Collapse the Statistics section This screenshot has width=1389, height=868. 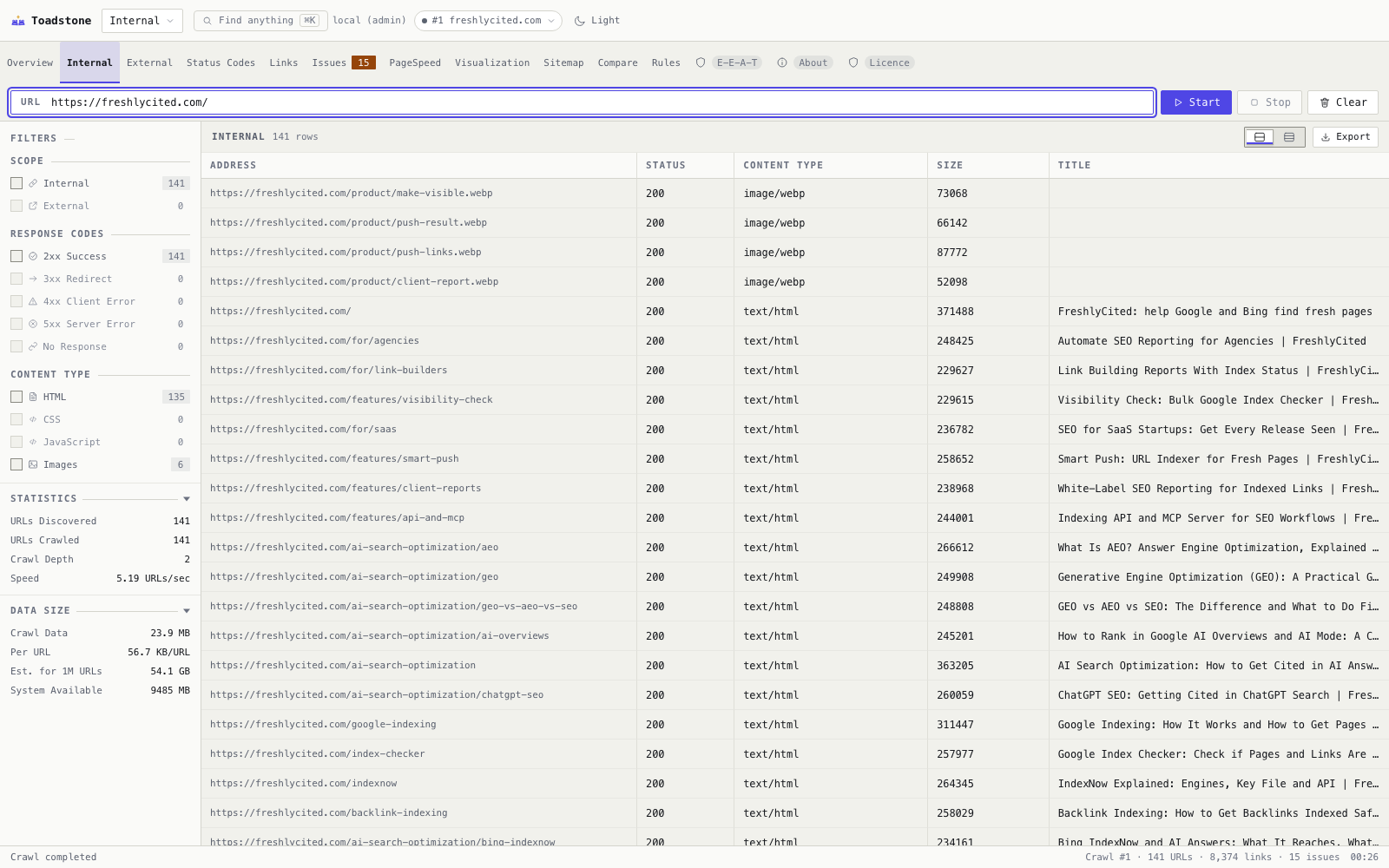tap(187, 498)
